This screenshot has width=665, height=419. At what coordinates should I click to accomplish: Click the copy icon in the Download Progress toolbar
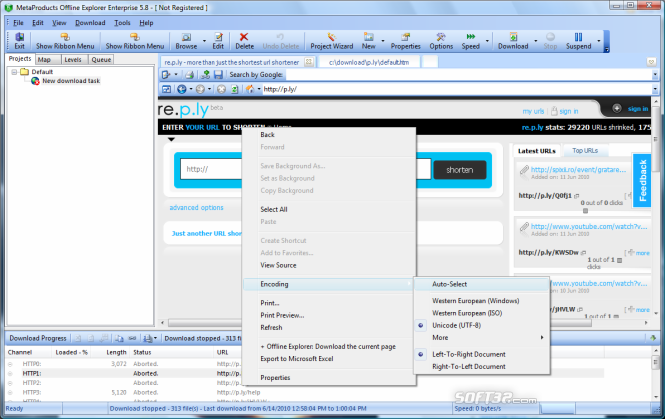[x=119, y=338]
